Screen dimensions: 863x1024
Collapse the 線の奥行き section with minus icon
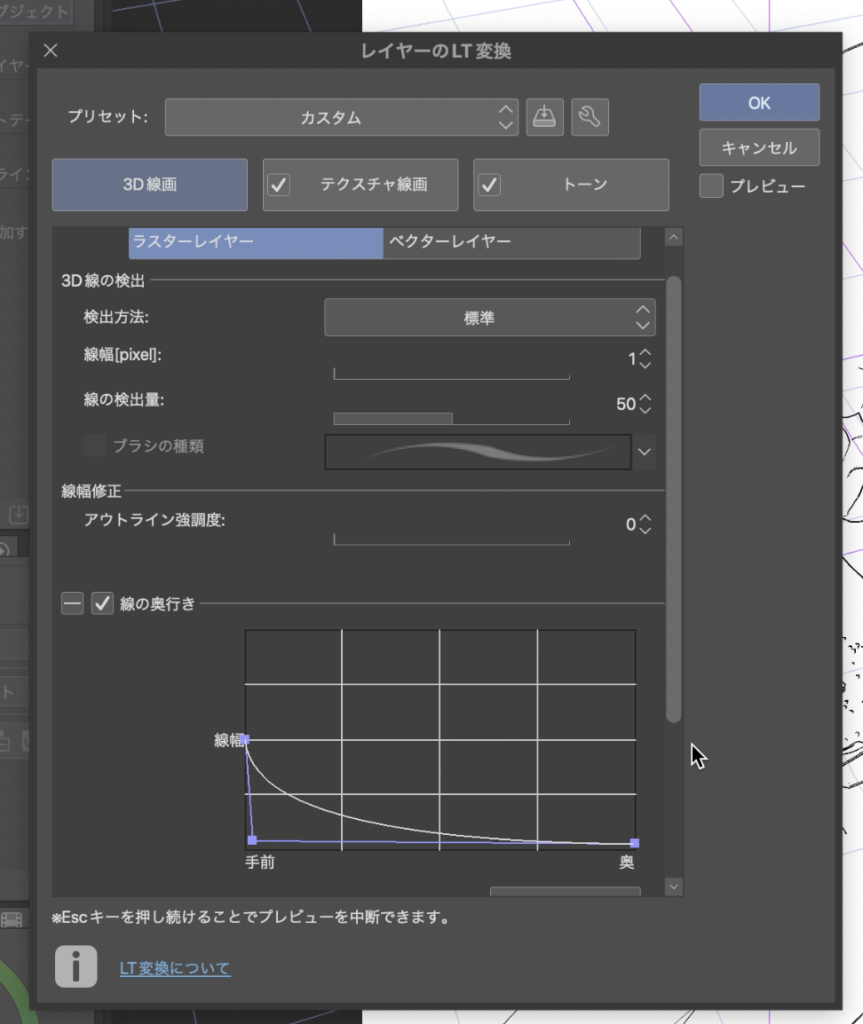(72, 603)
